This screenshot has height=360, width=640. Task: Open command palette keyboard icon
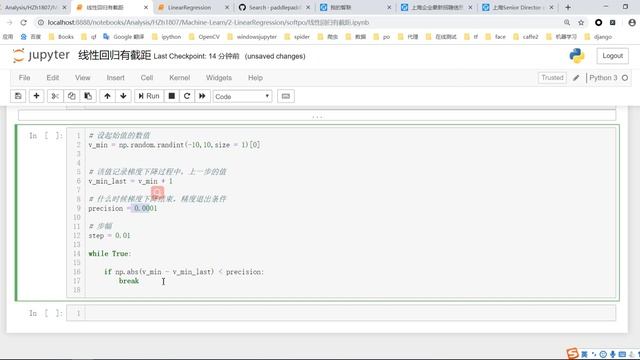click(286, 96)
